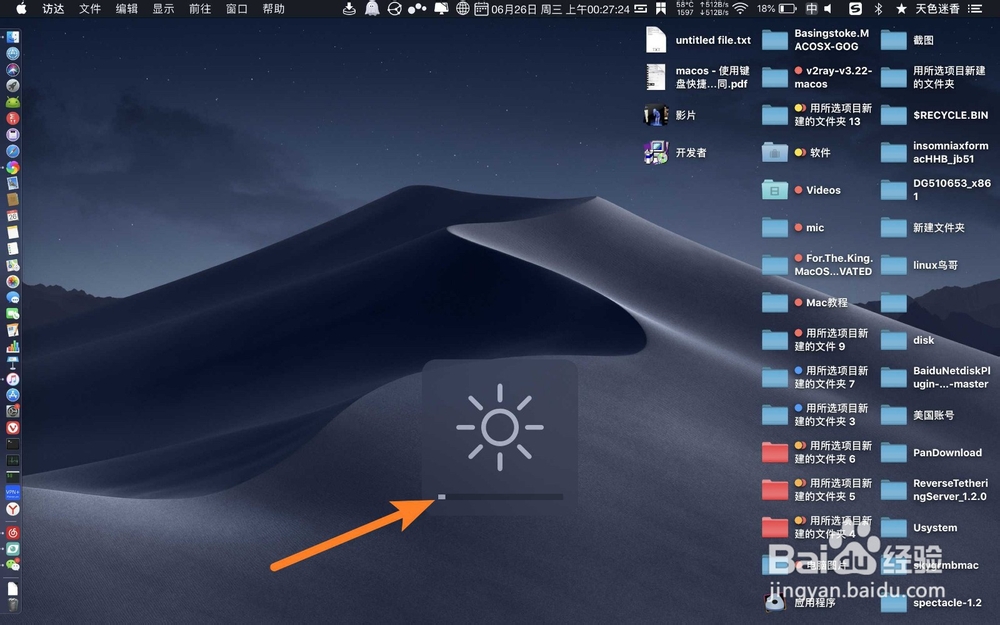Image resolution: width=1000 pixels, height=625 pixels.
Task: Open Photos app in the dock
Action: tap(13, 281)
